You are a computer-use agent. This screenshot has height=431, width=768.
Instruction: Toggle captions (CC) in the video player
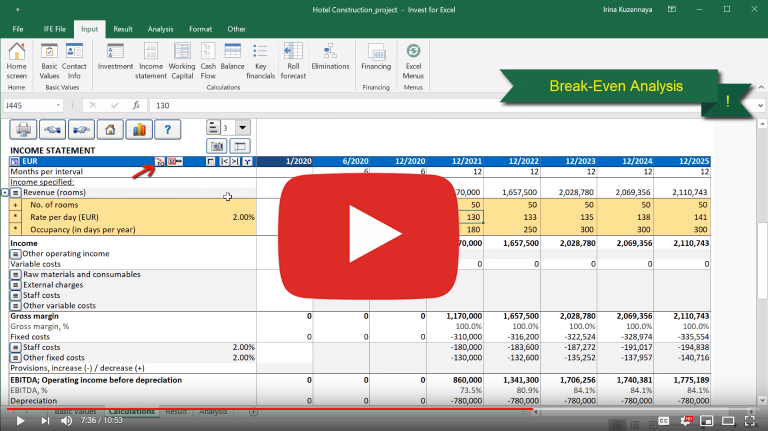coord(667,420)
